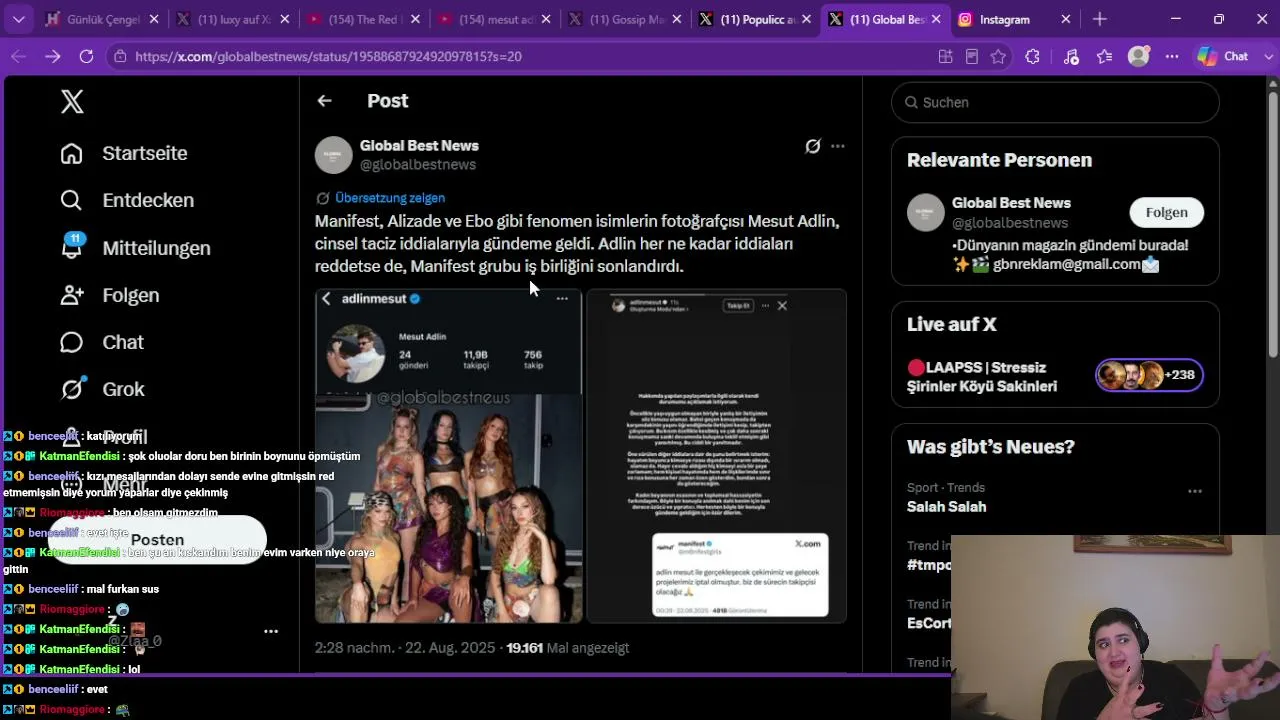Image resolution: width=1280 pixels, height=720 pixels.
Task: Click the Entdecken menu label
Action: pyautogui.click(x=148, y=200)
